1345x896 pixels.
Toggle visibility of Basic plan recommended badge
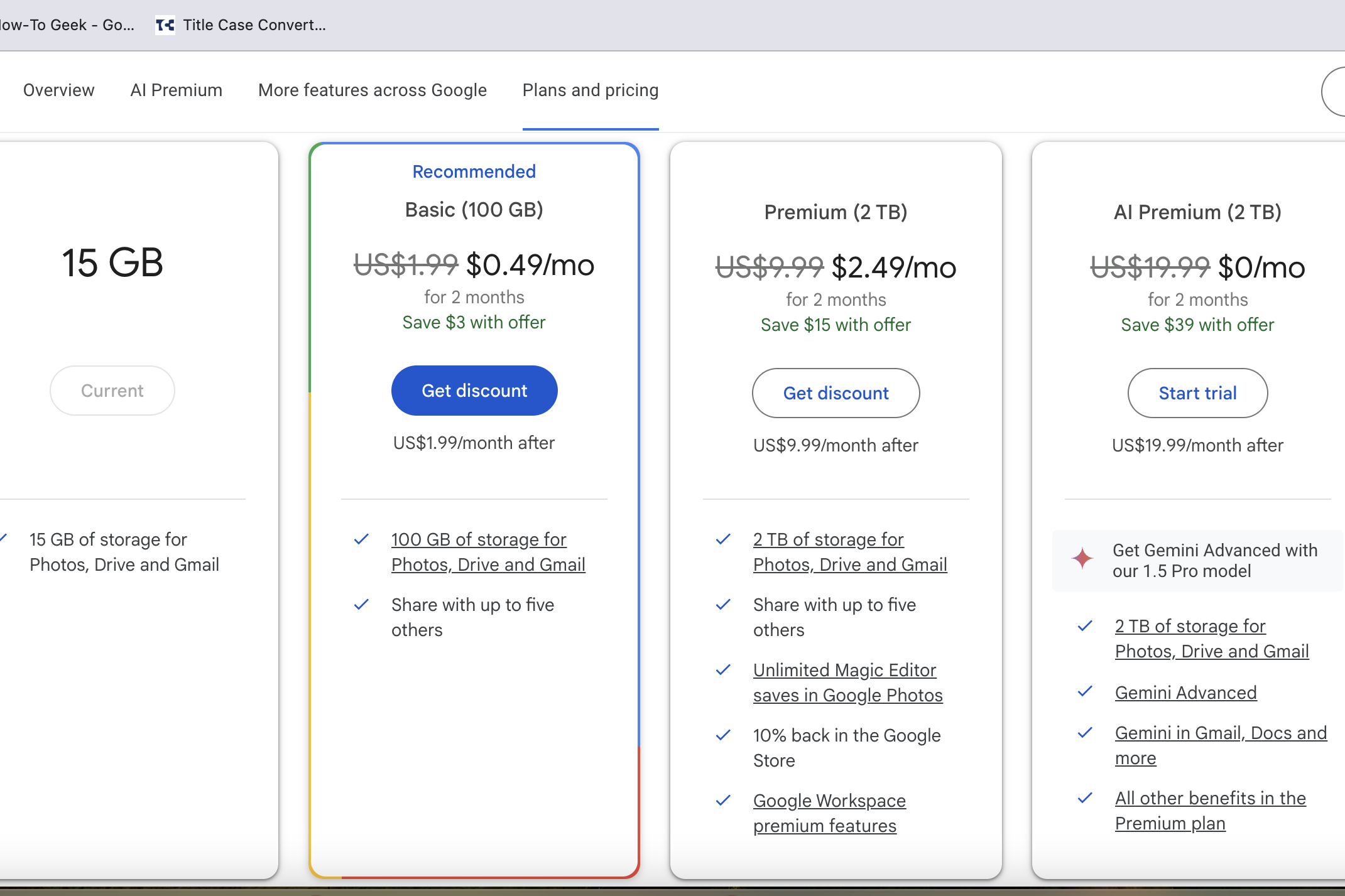tap(474, 172)
